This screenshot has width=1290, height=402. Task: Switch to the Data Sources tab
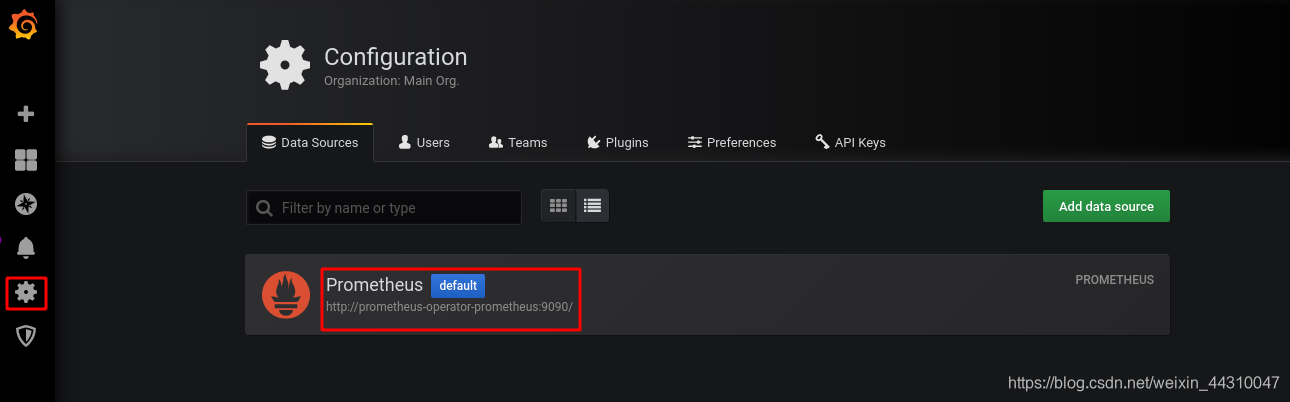pyautogui.click(x=310, y=143)
